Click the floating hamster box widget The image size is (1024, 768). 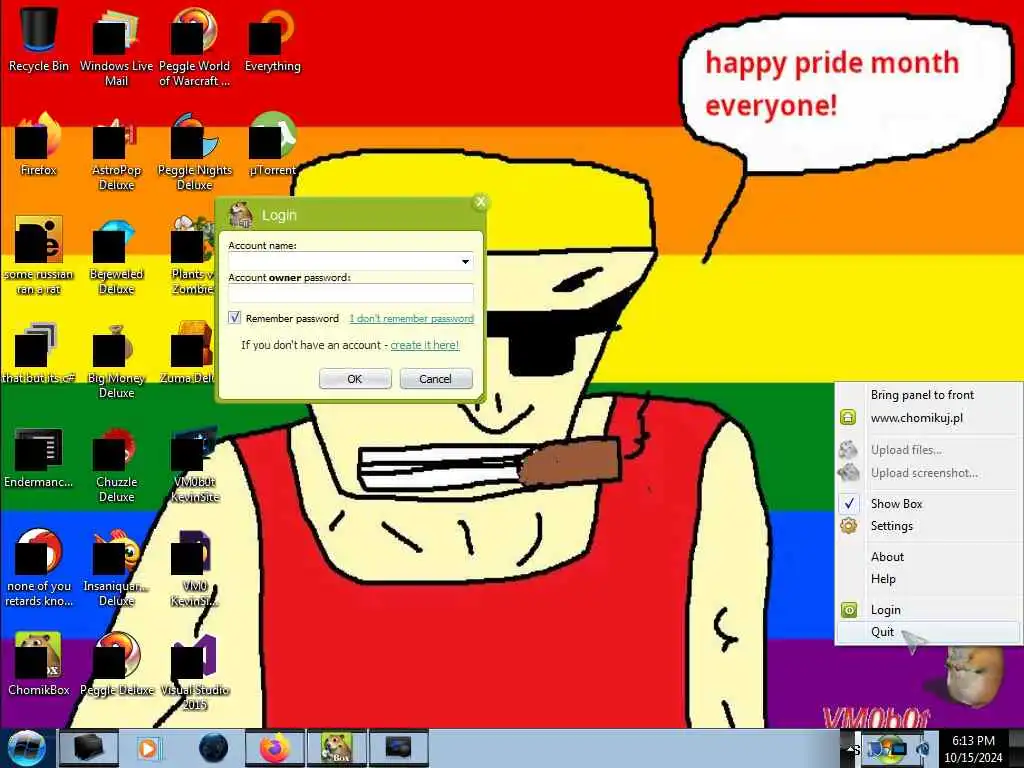[974, 676]
